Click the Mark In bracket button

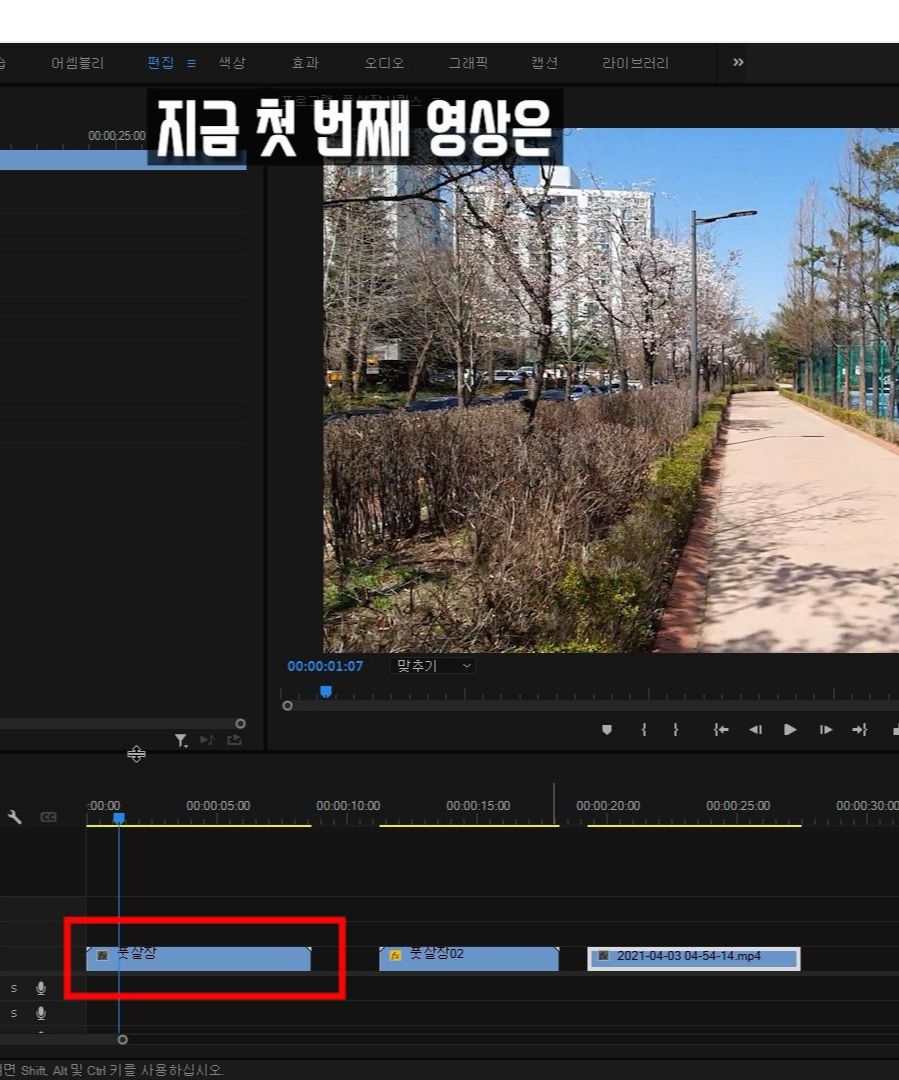click(644, 729)
